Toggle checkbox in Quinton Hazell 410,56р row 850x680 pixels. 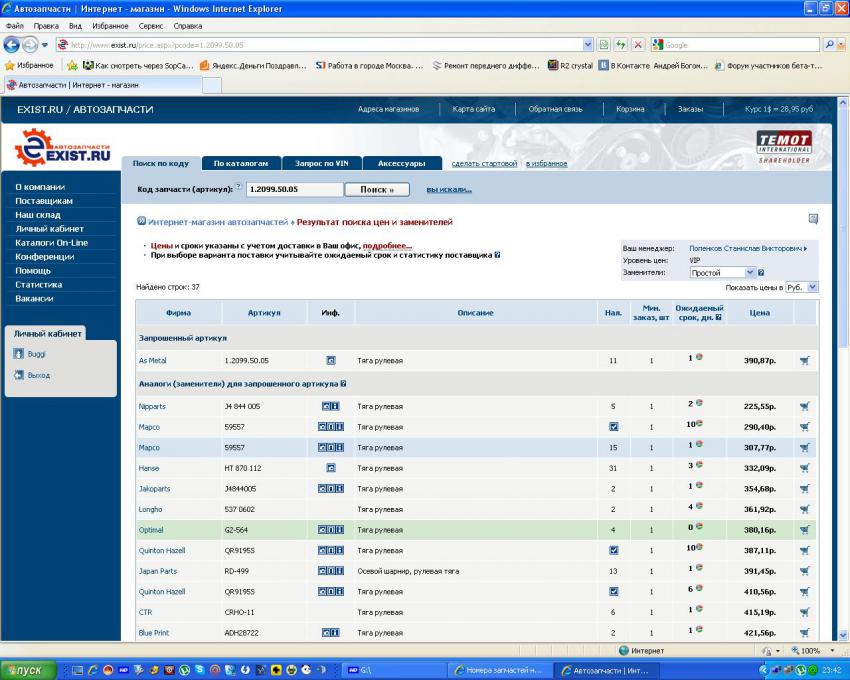click(x=613, y=591)
